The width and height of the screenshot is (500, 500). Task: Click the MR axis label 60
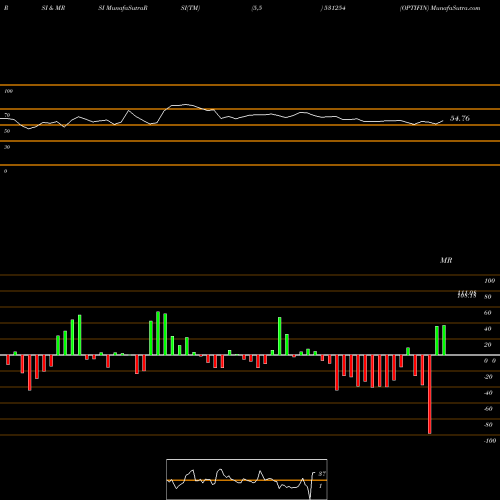click(488, 313)
